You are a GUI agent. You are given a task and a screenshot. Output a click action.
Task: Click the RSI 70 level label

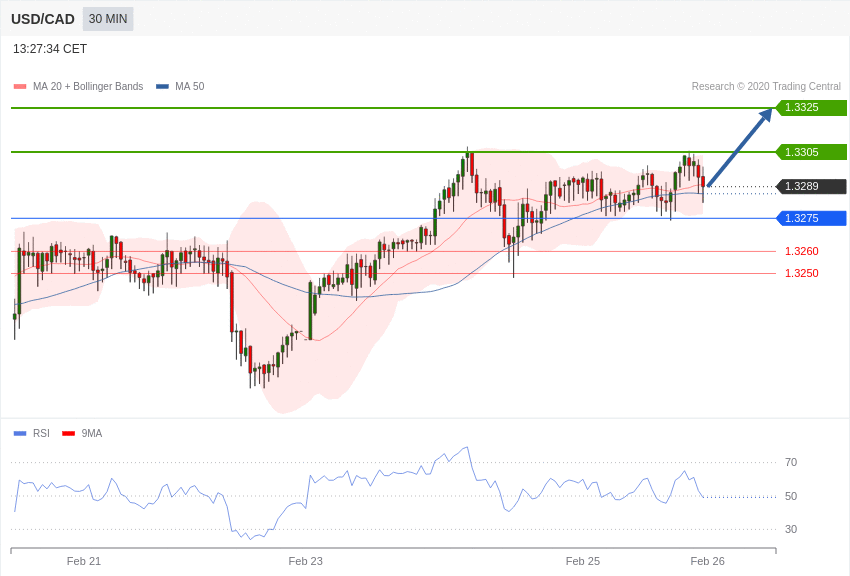[x=791, y=462]
